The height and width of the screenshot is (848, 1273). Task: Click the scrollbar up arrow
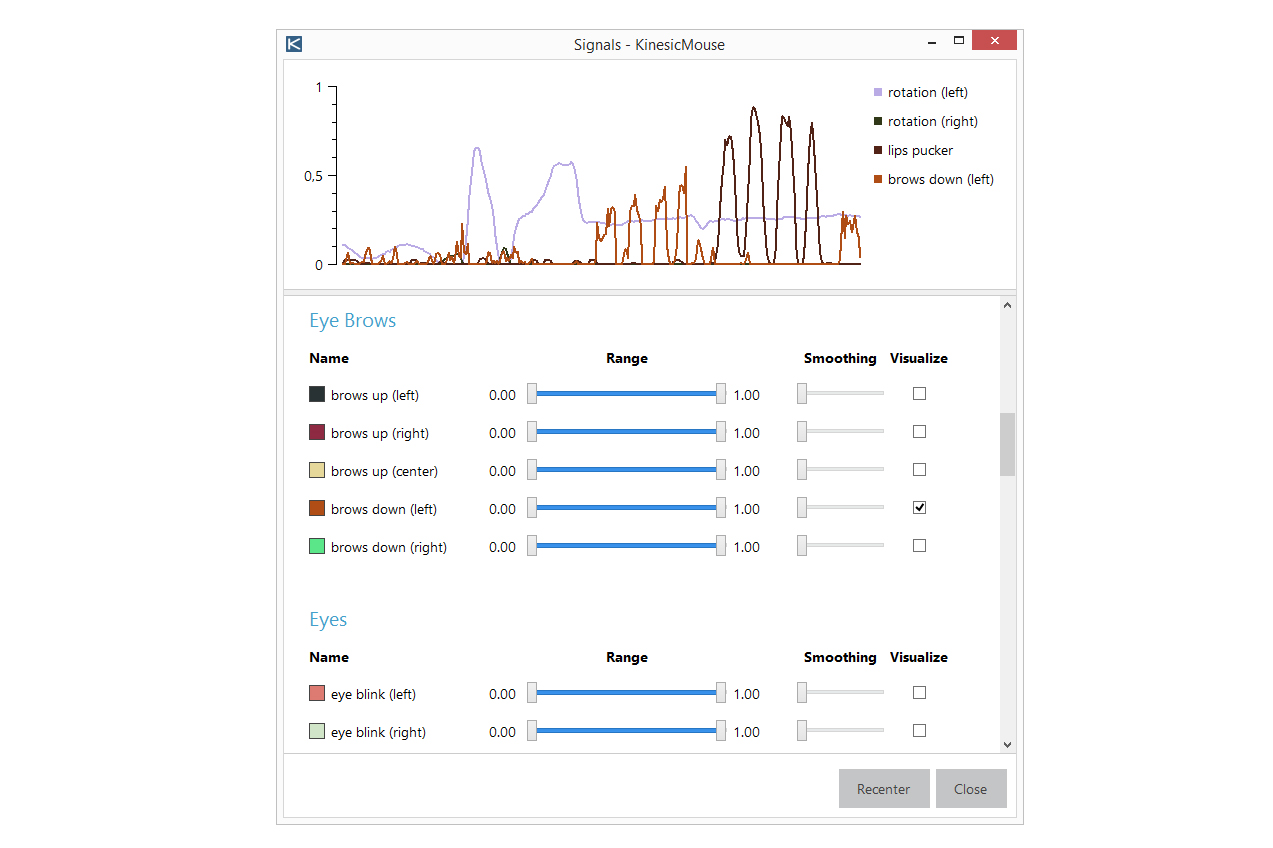click(x=1007, y=303)
